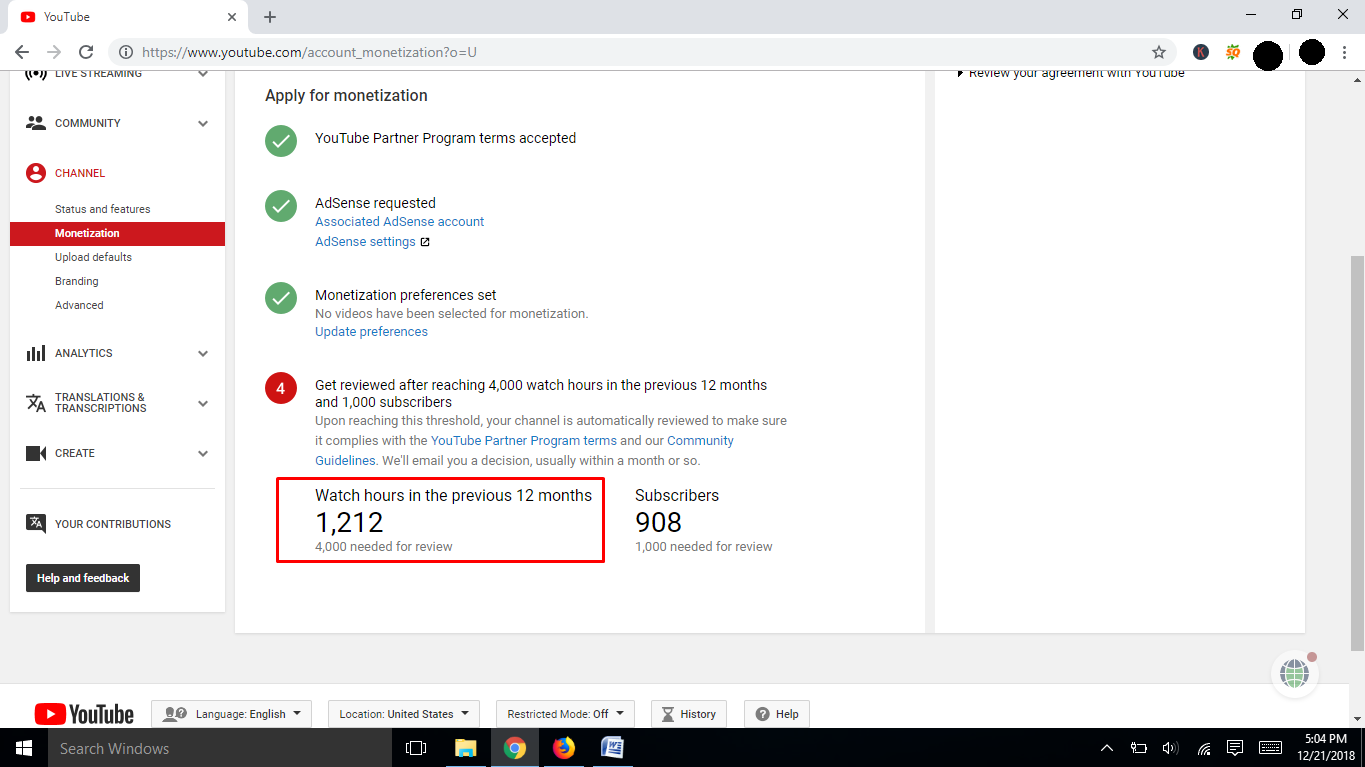Viewport: 1365px width, 767px height.
Task: Reload the YouTube monetization page
Action: click(x=86, y=52)
